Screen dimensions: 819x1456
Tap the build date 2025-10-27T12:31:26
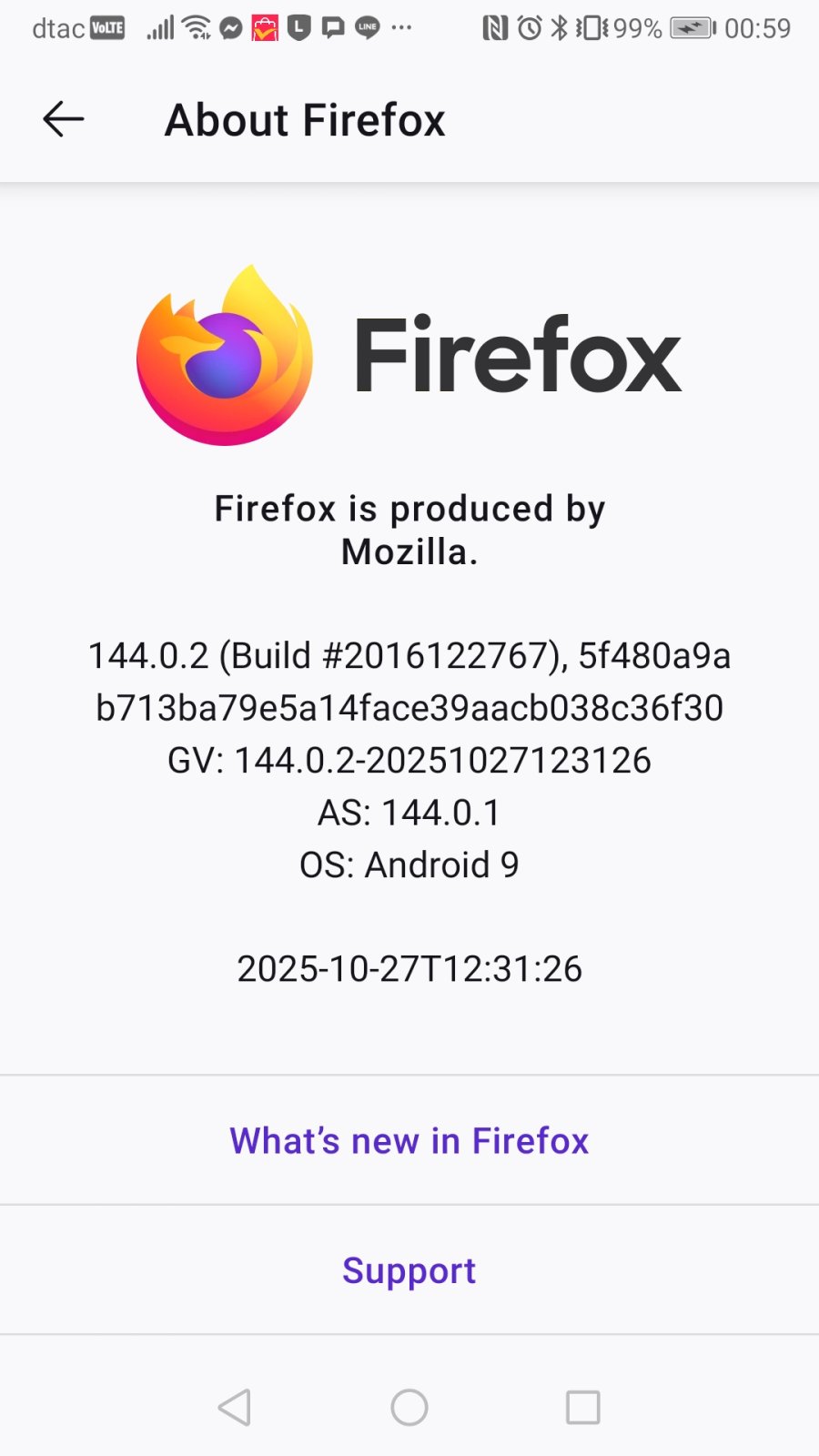[409, 969]
